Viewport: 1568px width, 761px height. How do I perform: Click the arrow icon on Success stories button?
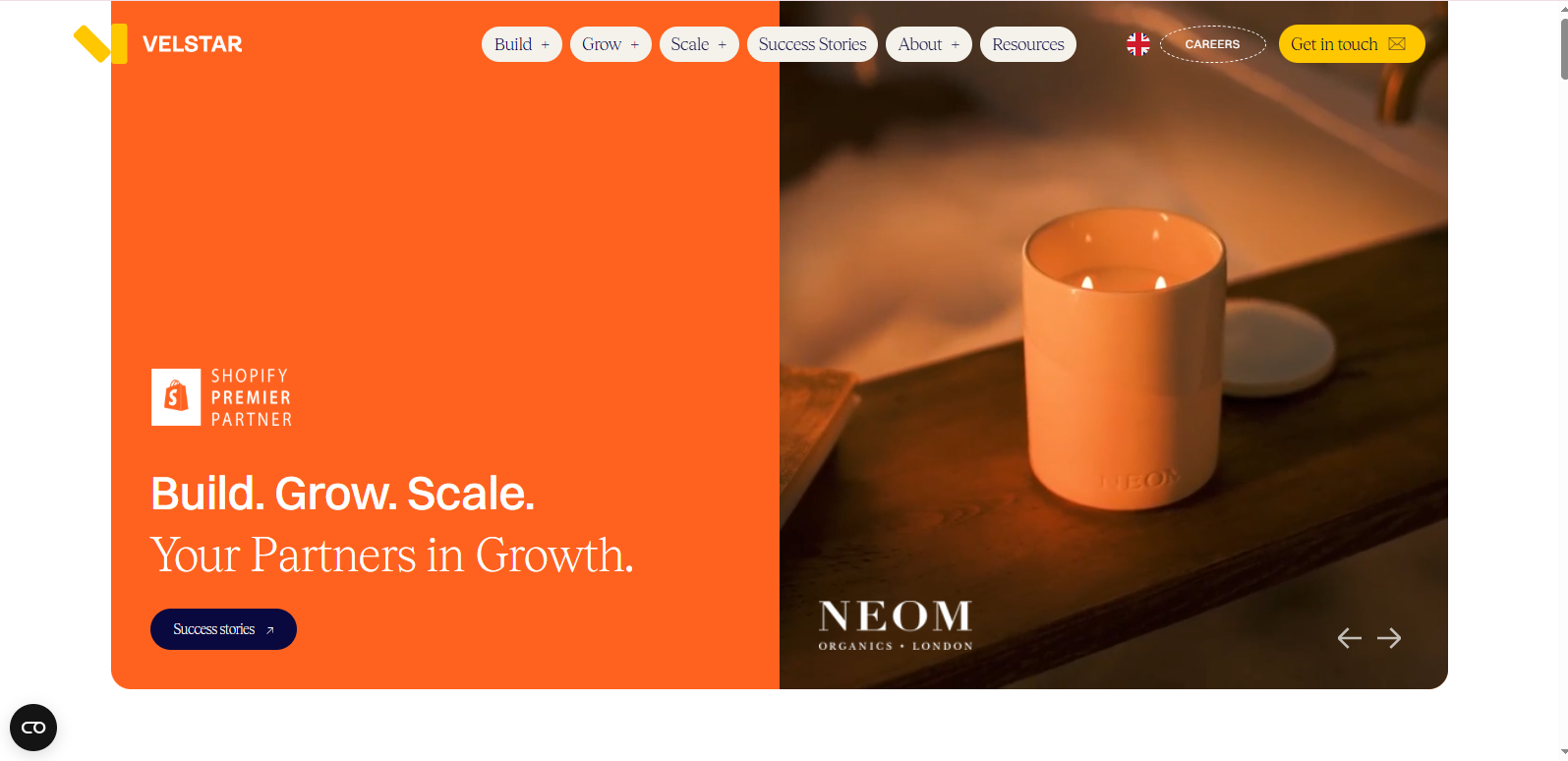[x=270, y=630]
